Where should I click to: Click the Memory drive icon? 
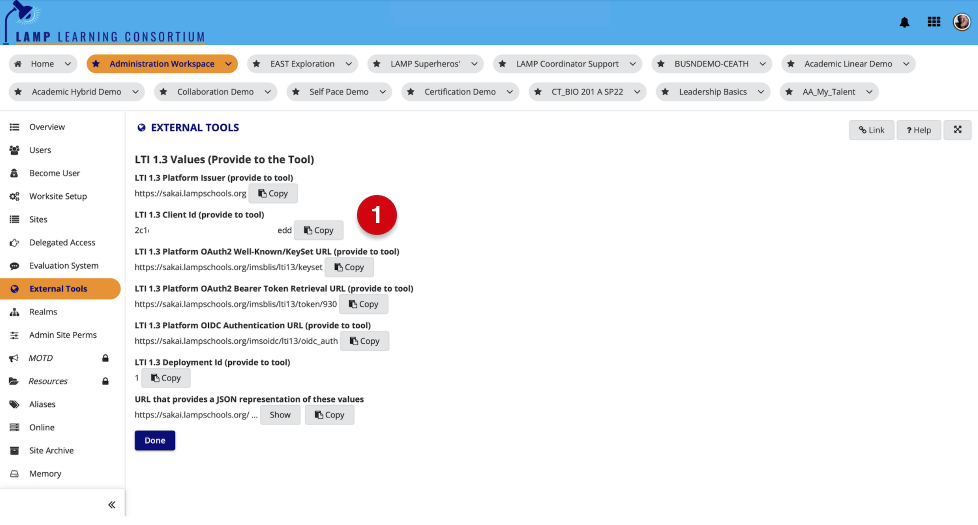[14, 474]
